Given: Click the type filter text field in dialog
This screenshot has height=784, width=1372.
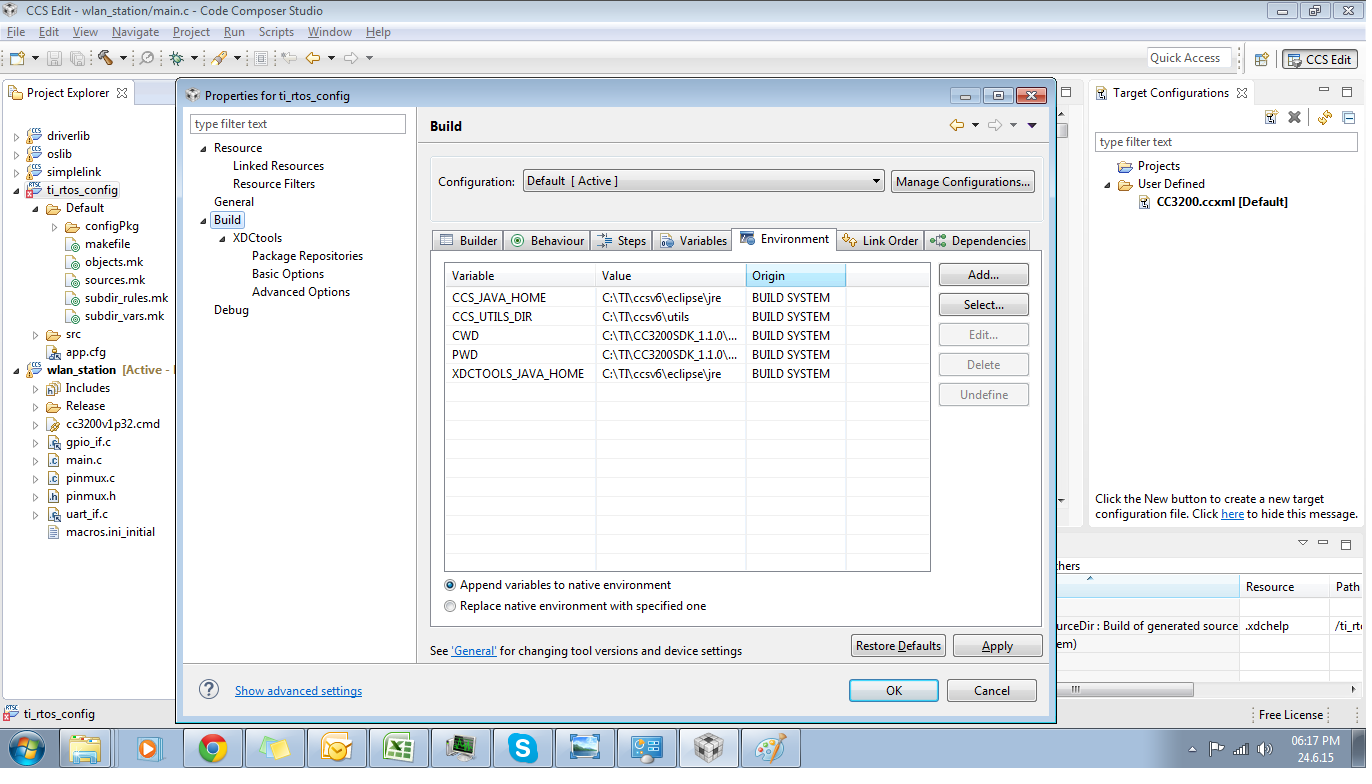Looking at the screenshot, I should [x=298, y=124].
